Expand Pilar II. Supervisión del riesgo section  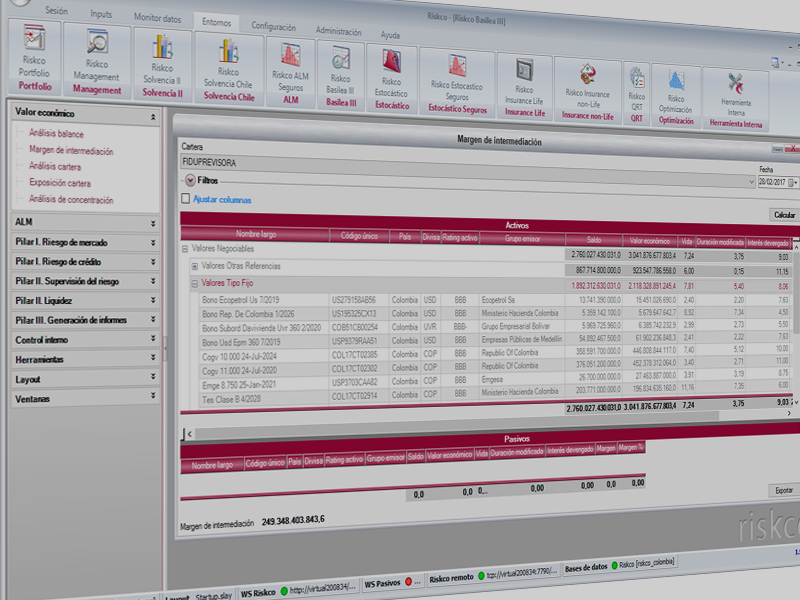pos(153,281)
